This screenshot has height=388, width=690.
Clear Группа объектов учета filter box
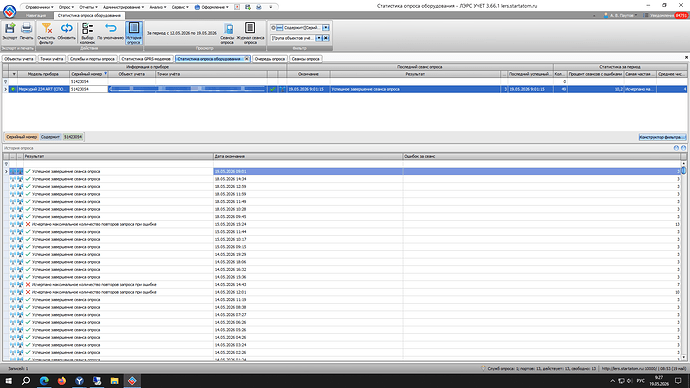pos(326,38)
